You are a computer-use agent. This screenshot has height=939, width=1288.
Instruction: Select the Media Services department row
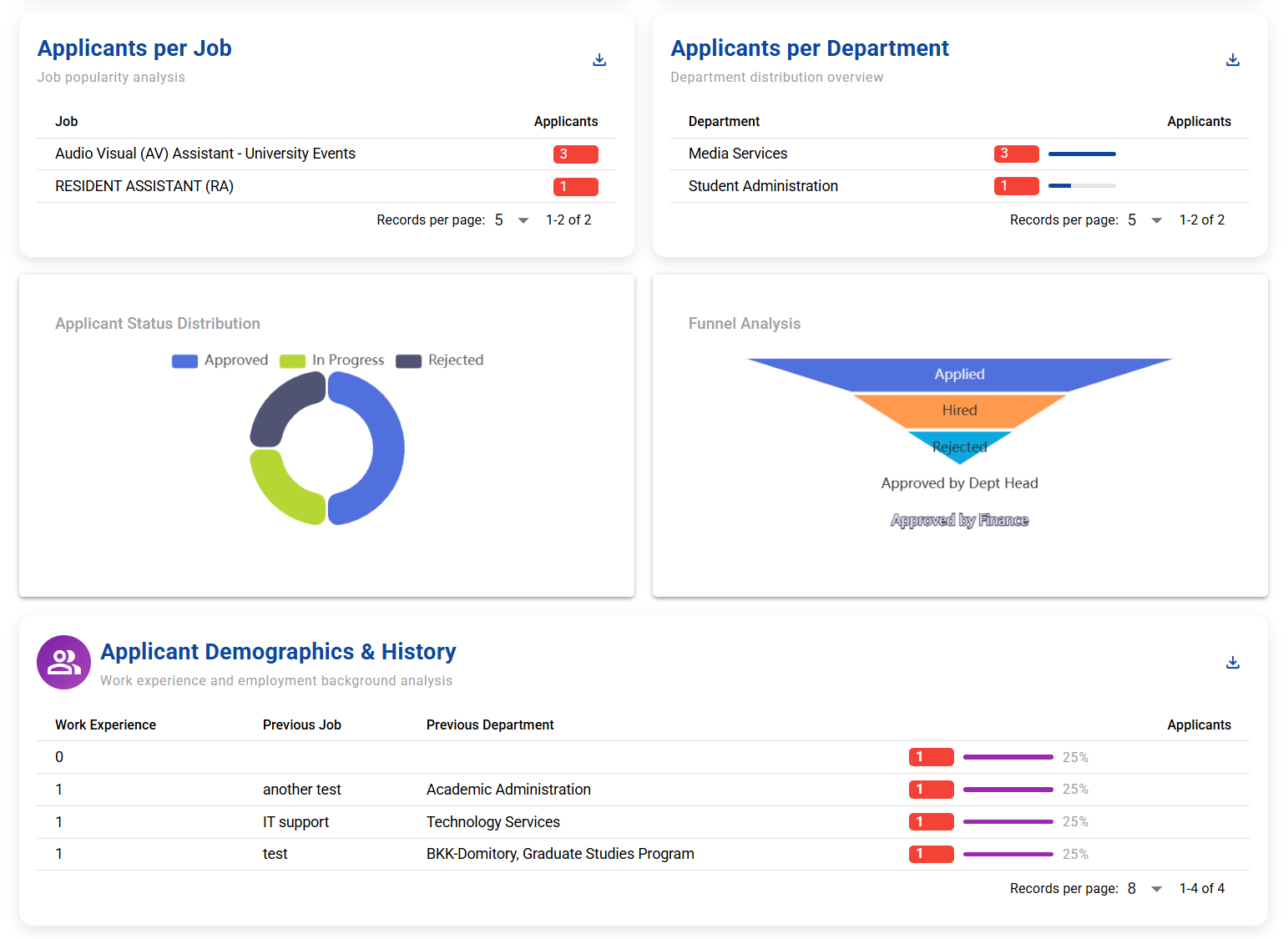738,154
